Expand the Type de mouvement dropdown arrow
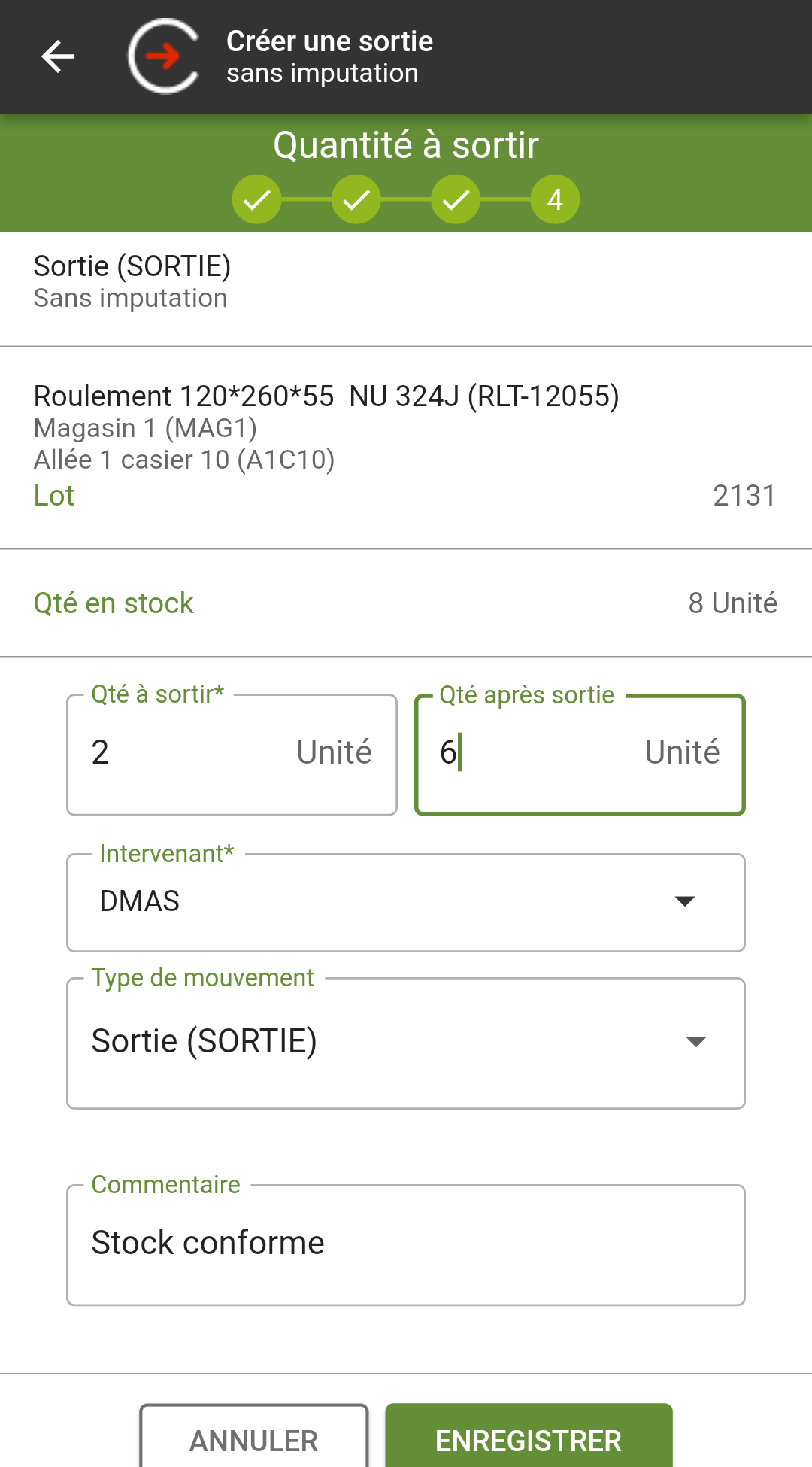The height and width of the screenshot is (1467, 812). click(696, 1042)
